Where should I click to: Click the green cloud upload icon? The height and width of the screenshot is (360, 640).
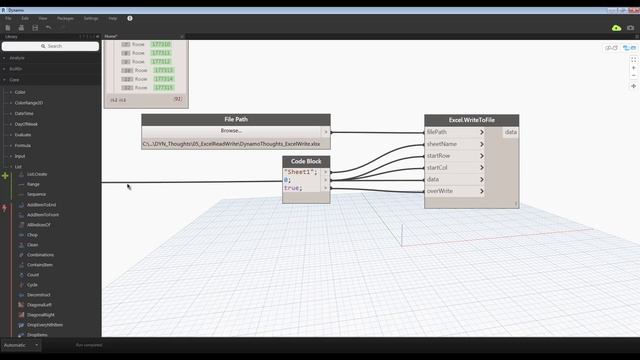click(616, 28)
